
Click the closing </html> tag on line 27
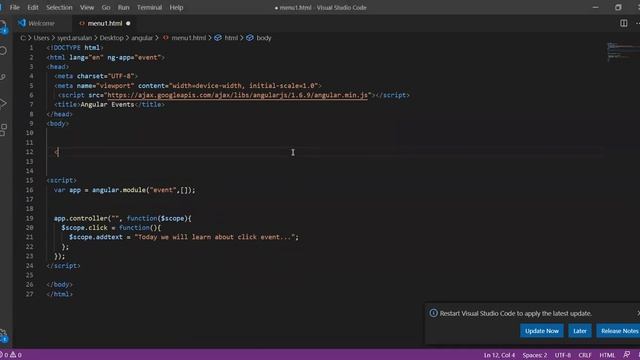click(x=60, y=294)
